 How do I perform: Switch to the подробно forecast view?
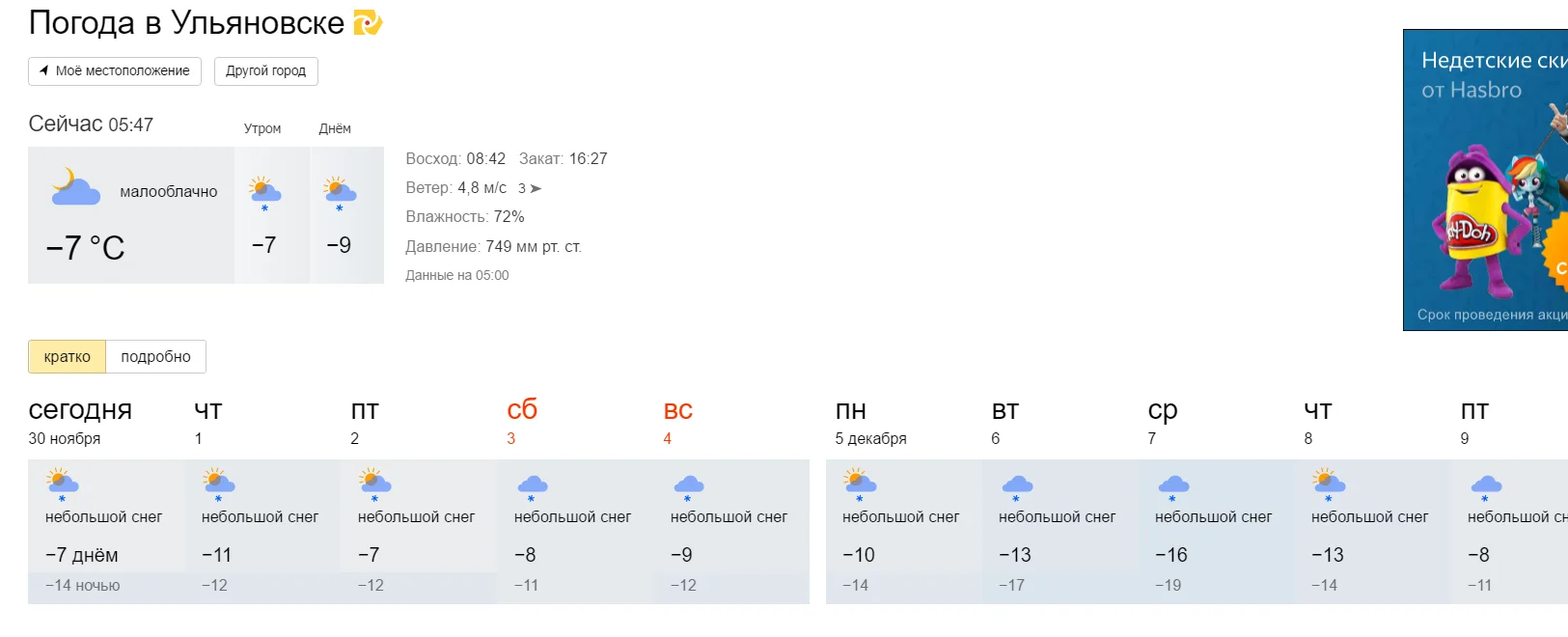155,356
